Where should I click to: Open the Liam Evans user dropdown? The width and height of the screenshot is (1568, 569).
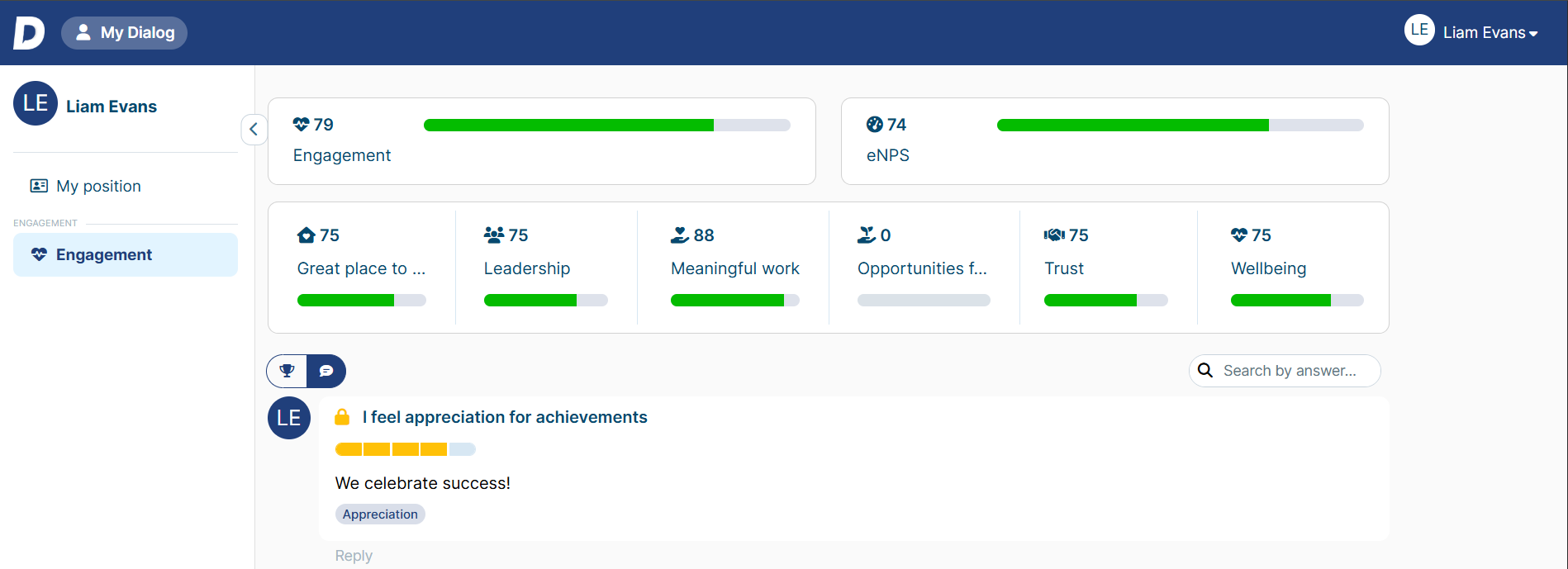pos(1471,32)
